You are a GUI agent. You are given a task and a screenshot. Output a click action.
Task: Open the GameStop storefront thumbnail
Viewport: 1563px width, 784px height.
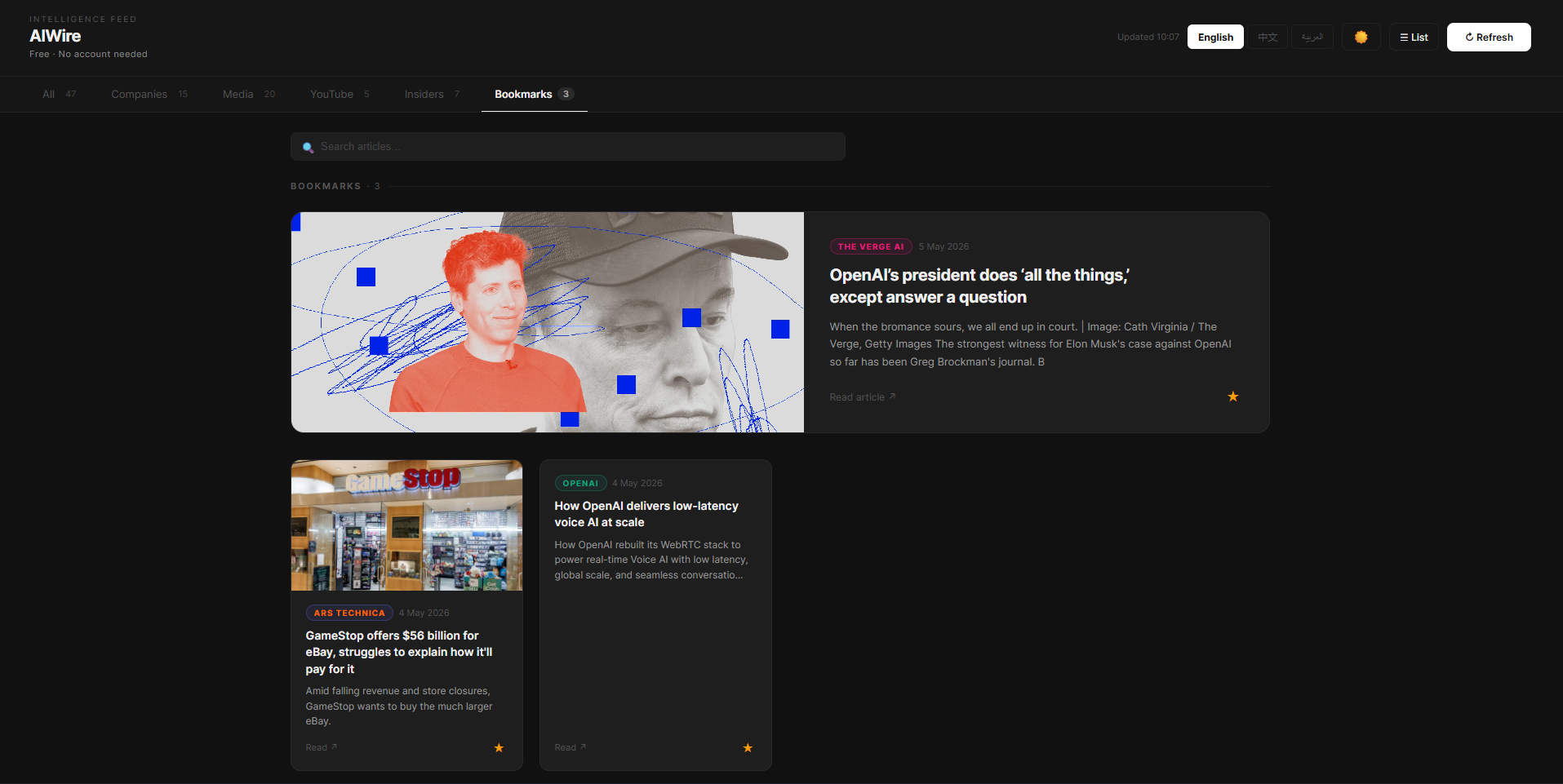[406, 525]
